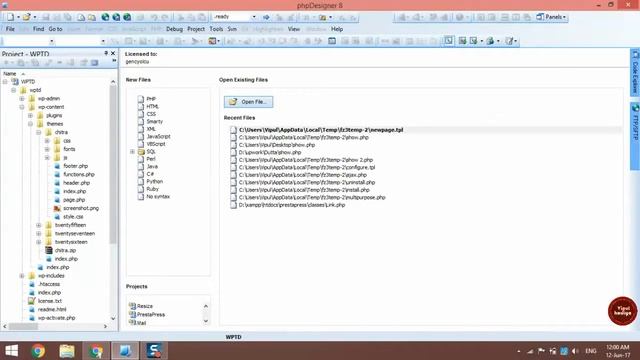
Task: Select page.php in the project tree
Action: click(x=74, y=200)
